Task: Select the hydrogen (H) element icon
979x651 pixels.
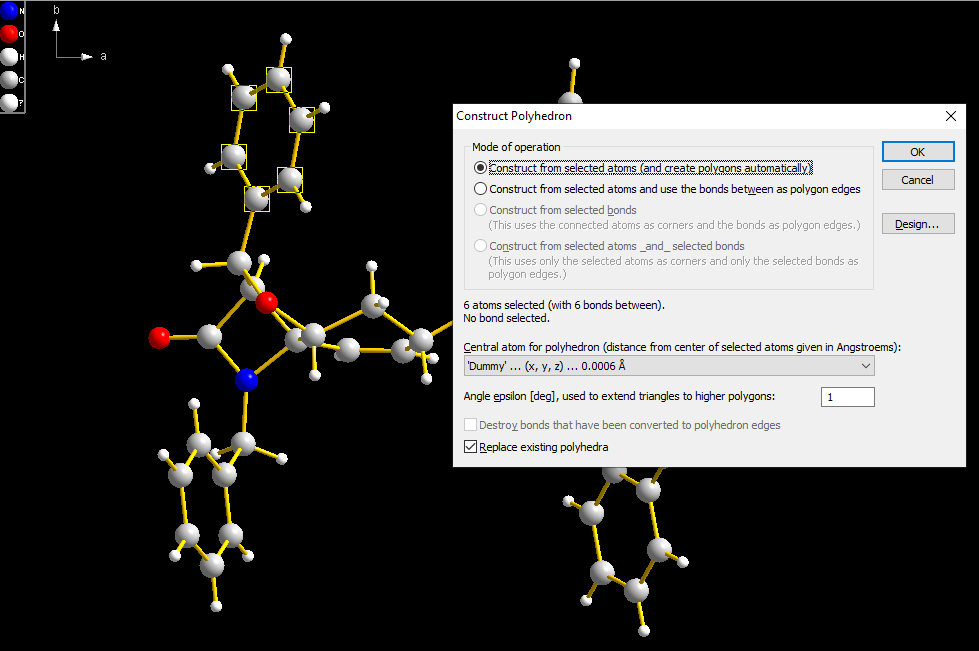Action: coord(9,56)
